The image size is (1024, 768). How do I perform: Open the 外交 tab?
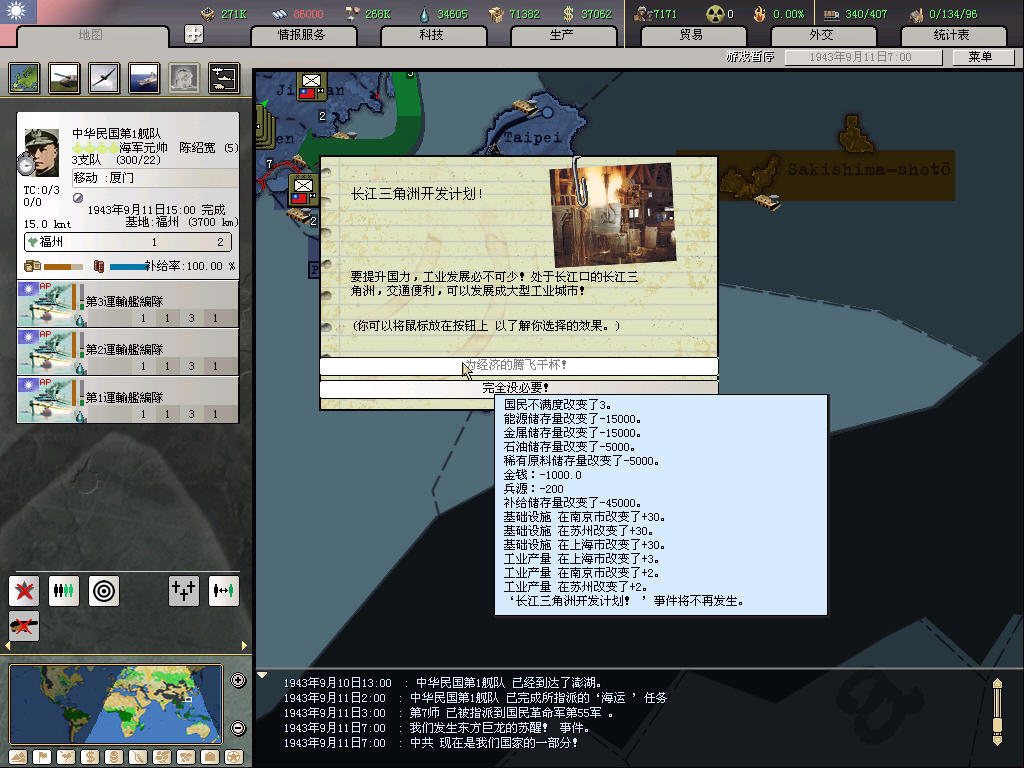(822, 35)
